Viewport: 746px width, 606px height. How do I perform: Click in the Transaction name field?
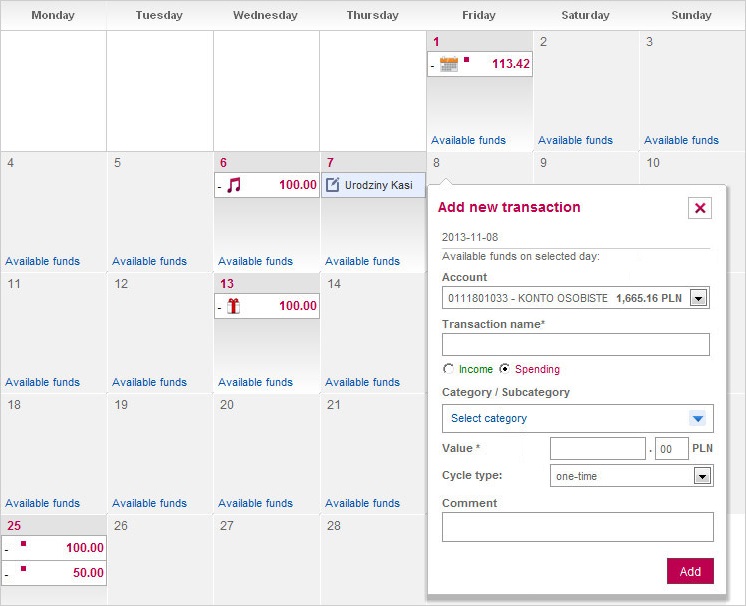coord(575,345)
